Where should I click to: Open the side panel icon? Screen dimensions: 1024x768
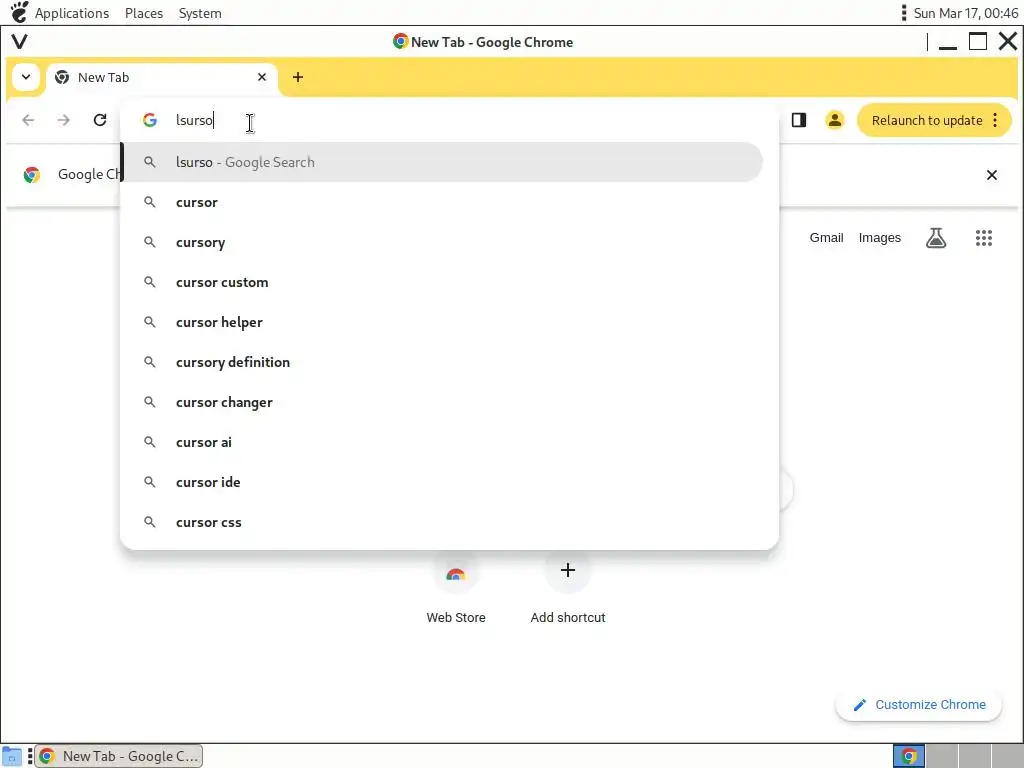pos(799,120)
